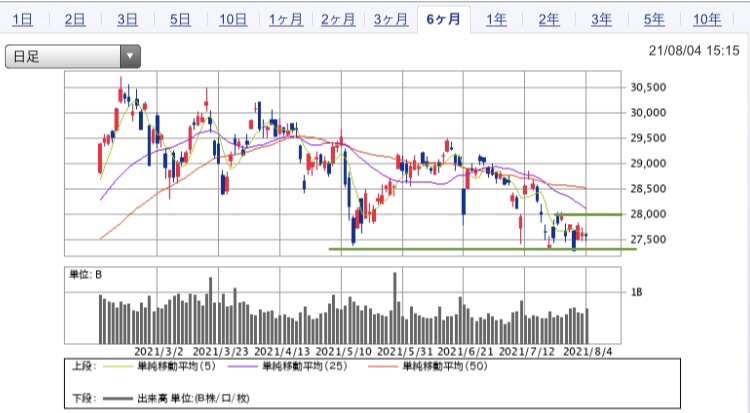Click the orange 50-day average legend line
750x413 pixels.
(x=383, y=367)
